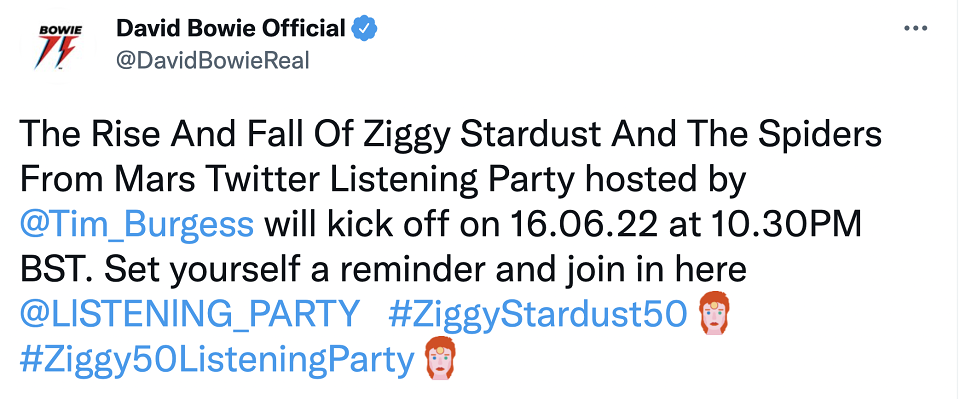
Task: Click the blue verified checkmark badge
Action: [366, 28]
